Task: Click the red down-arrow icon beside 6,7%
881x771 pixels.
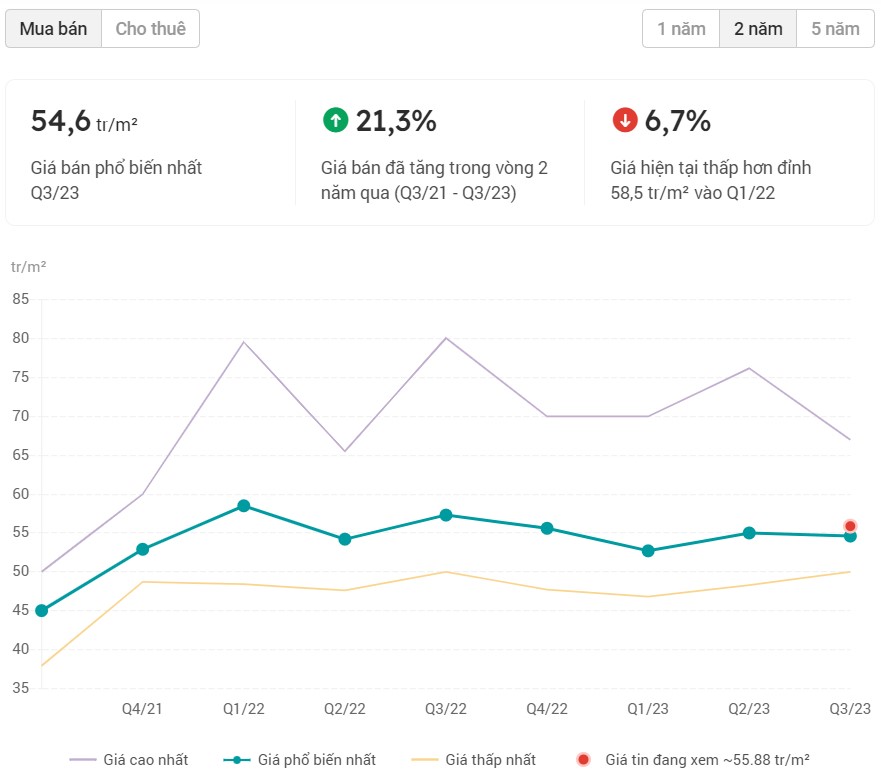Action: tap(624, 121)
